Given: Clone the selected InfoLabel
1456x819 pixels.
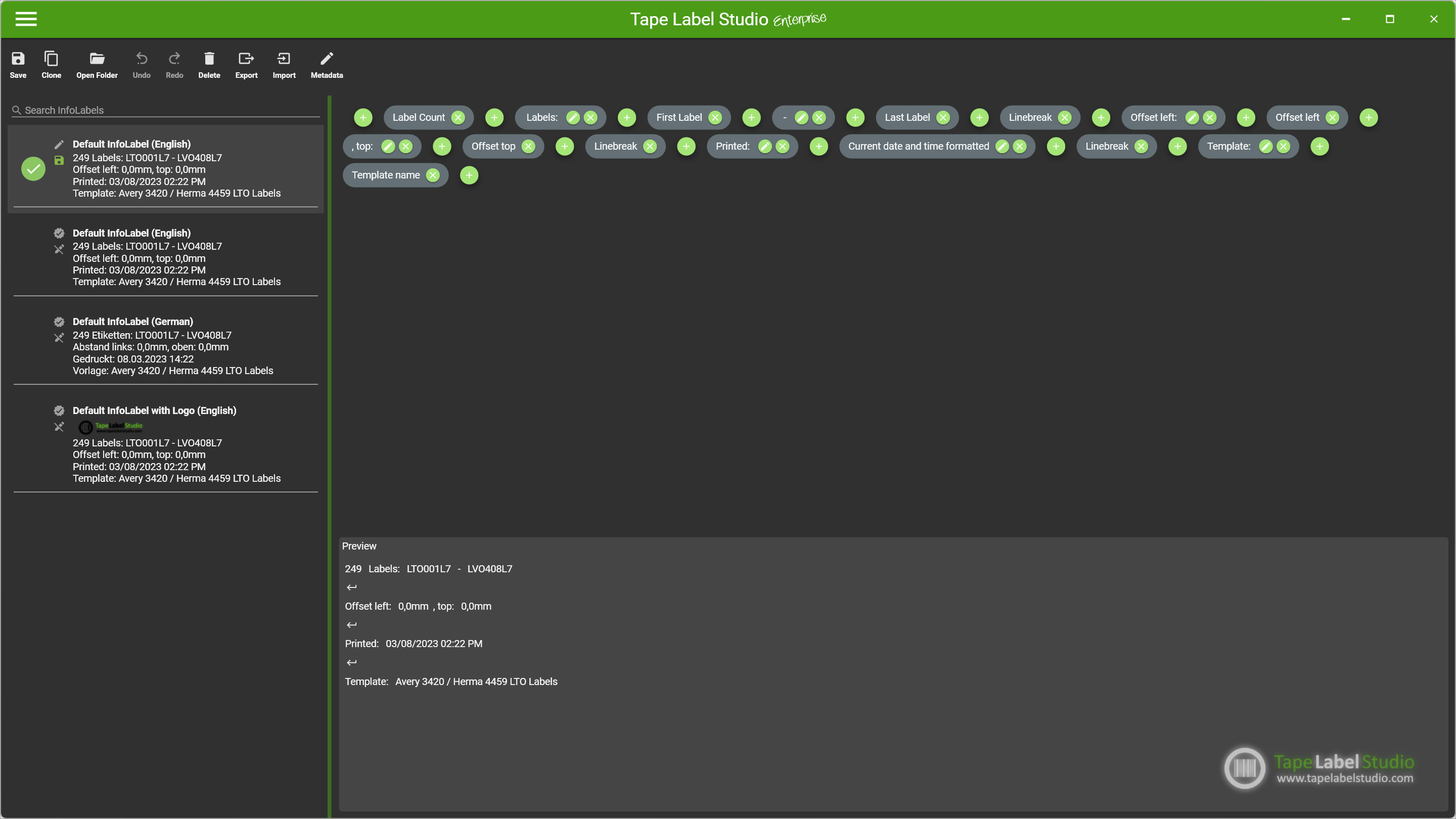Looking at the screenshot, I should pos(51,64).
